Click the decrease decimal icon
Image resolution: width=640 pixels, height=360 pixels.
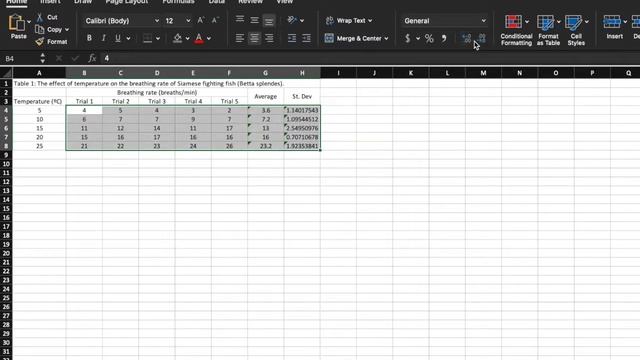point(482,38)
